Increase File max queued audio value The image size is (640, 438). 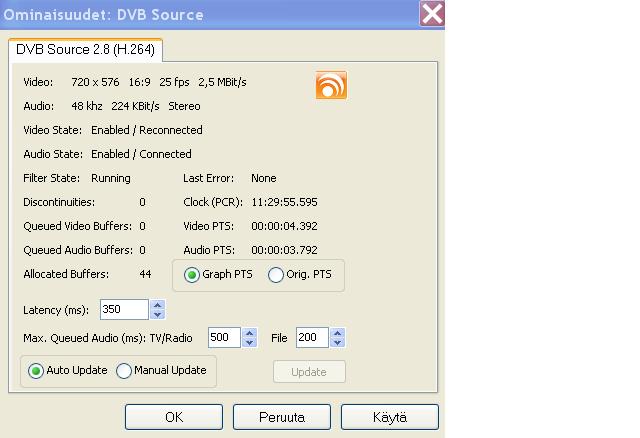pos(337,333)
